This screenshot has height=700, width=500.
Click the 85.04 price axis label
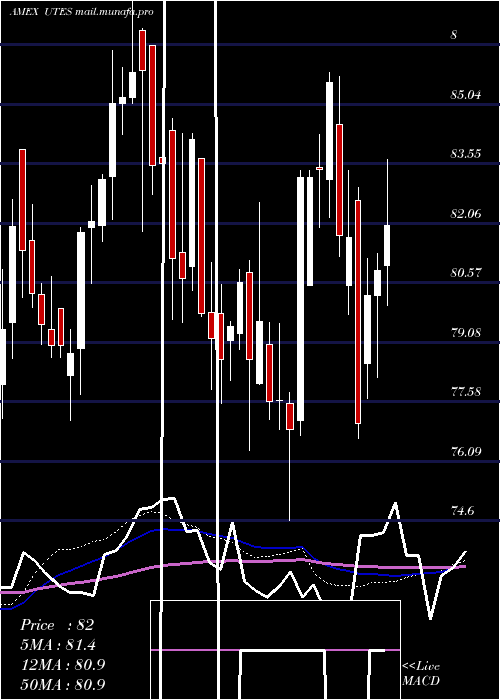point(466,95)
